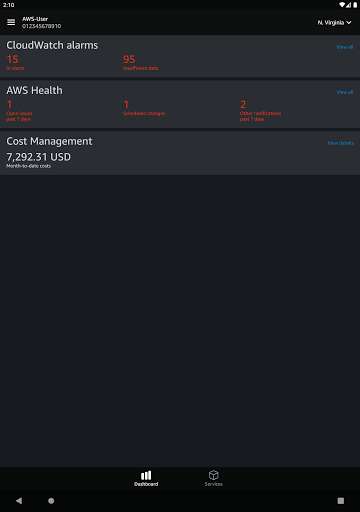Tap the Android recent apps square
This screenshot has width=360, height=512.
[x=341, y=501]
